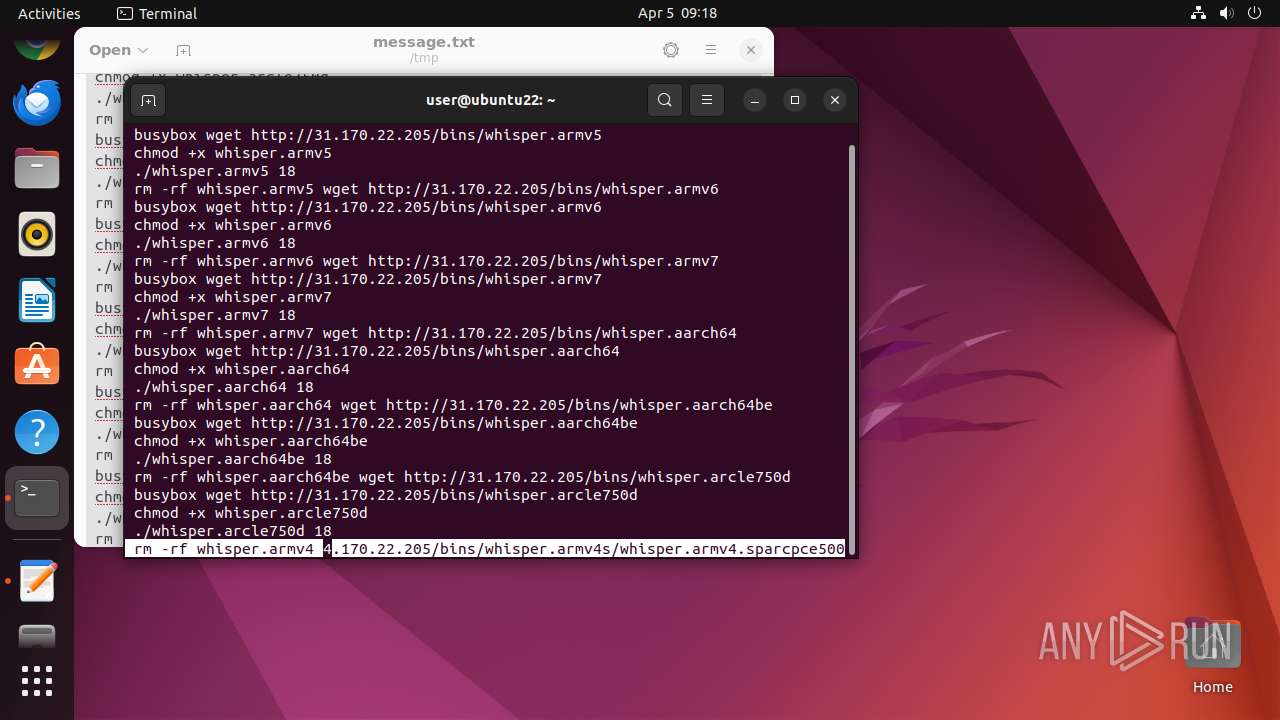Open the text editor Open dropdown
Viewport: 1280px width, 720px height.
(x=118, y=50)
